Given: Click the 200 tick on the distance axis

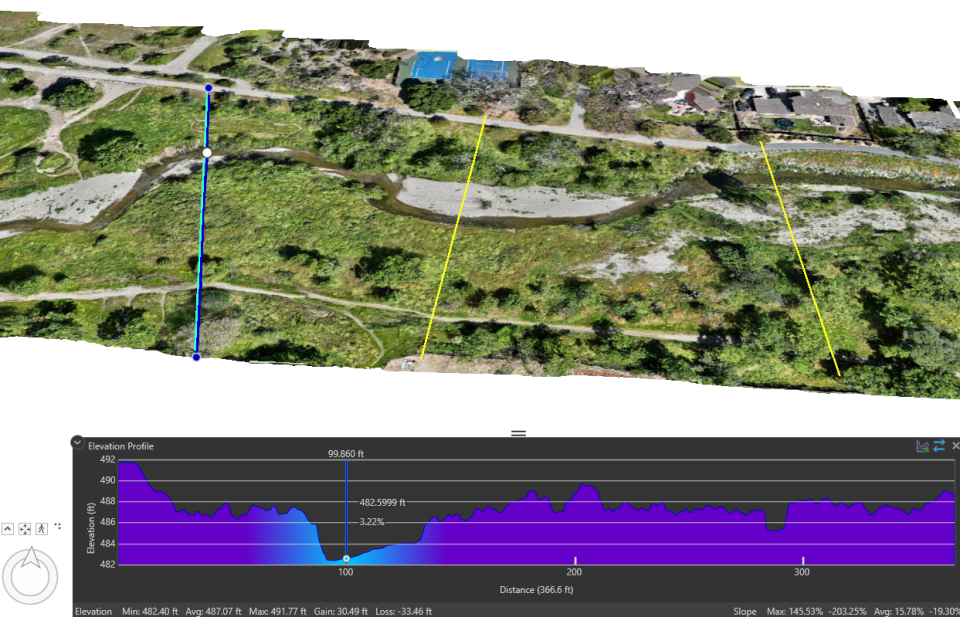Looking at the screenshot, I should tap(574, 572).
